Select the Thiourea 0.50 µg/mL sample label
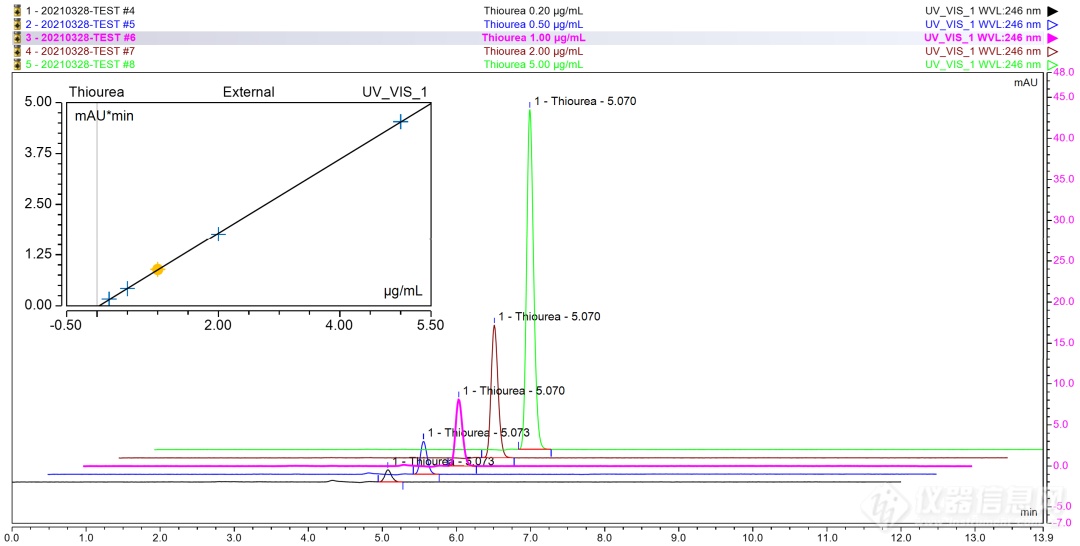This screenshot has width=1080, height=546. pyautogui.click(x=533, y=23)
